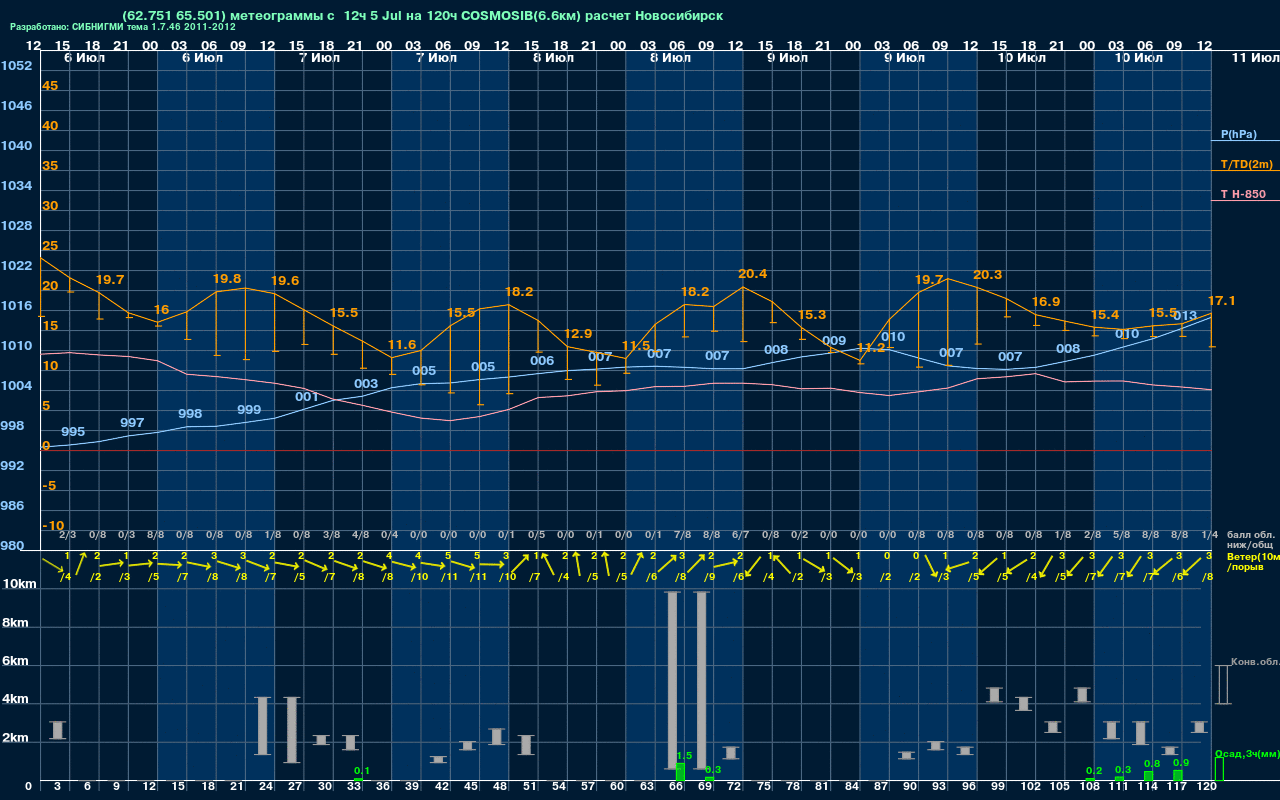Screen dimensions: 1280x800
Task: Click the 1.5 precipitation amount label
Action: click(684, 757)
